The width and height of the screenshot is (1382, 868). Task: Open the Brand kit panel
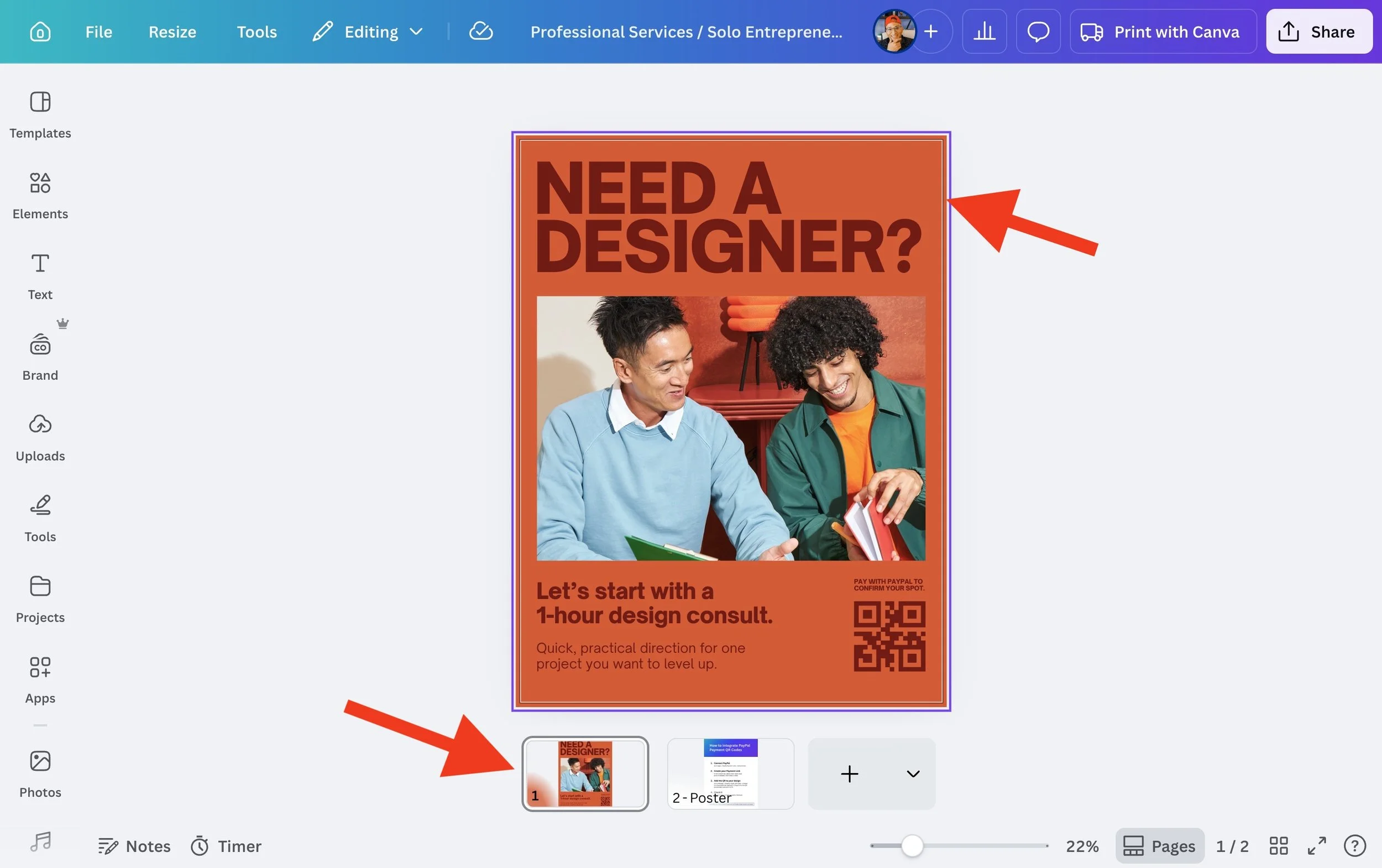(x=40, y=357)
